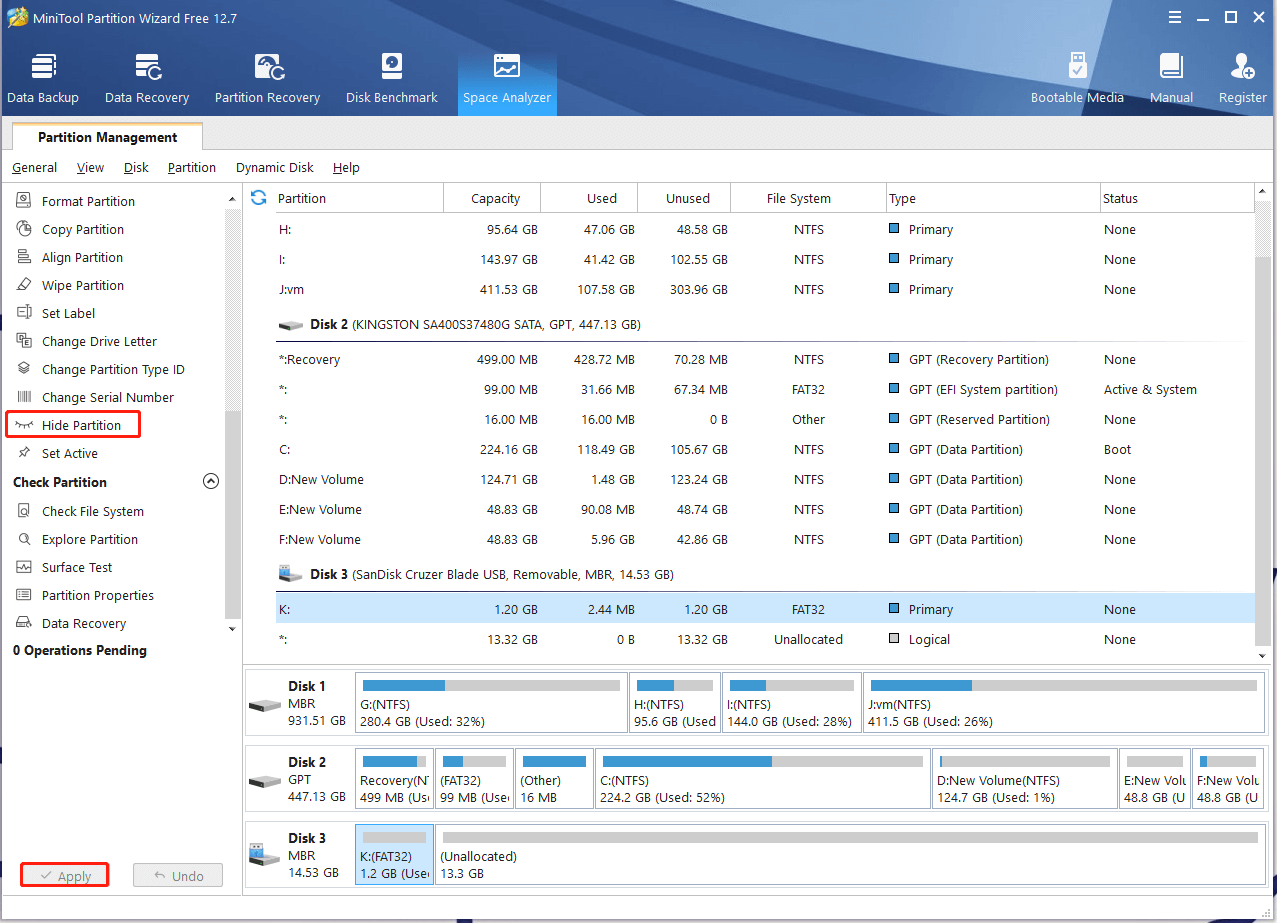Select the Unallocated 13.32 GB row
Screen dimensions: 1277x923
[x=765, y=639]
